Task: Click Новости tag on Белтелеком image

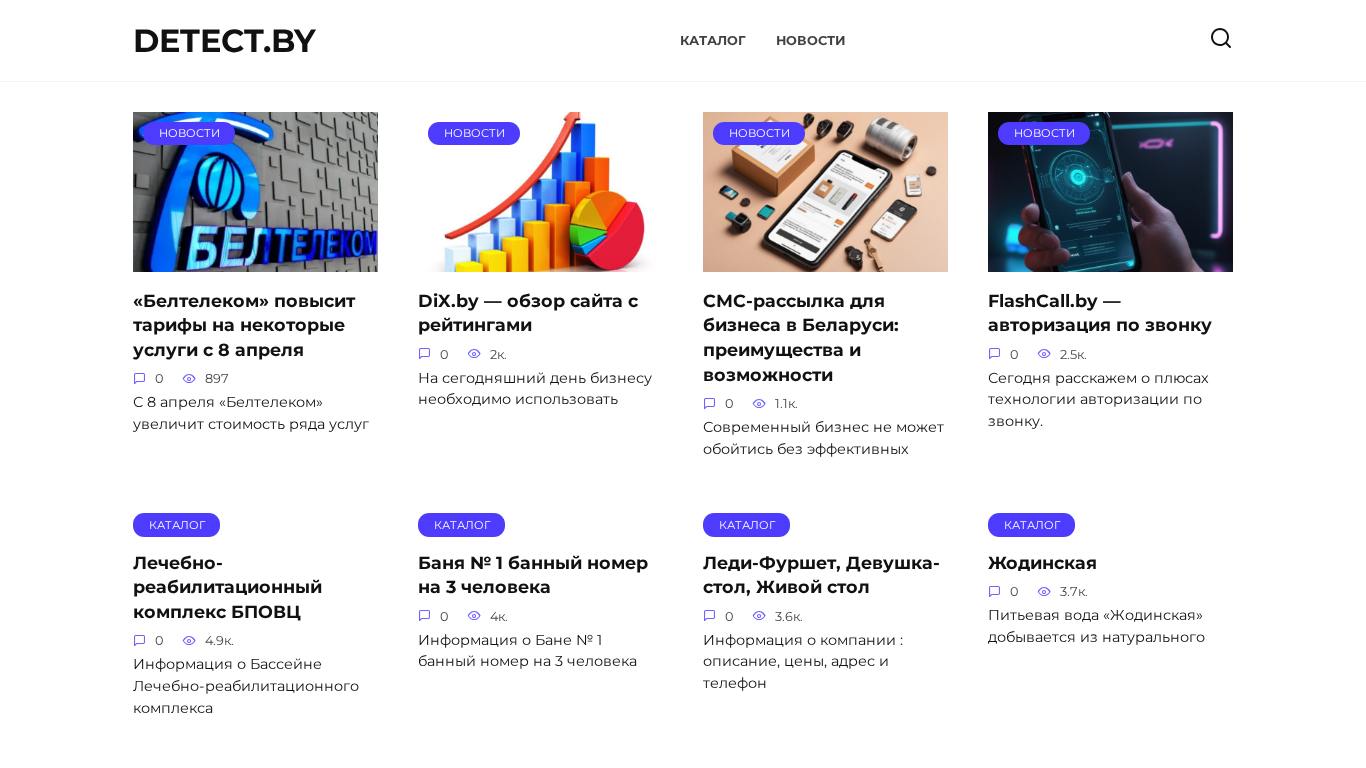Action: pos(189,133)
